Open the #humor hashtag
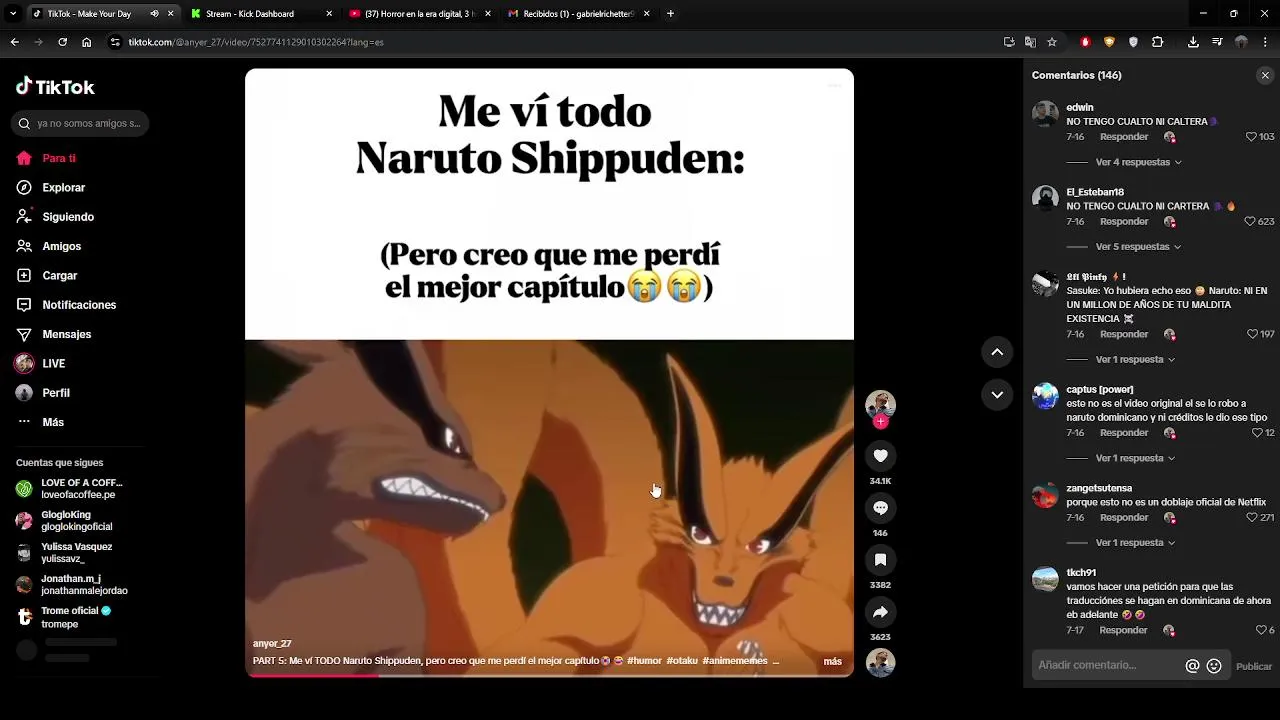Viewport: 1280px width, 720px height. (x=644, y=661)
